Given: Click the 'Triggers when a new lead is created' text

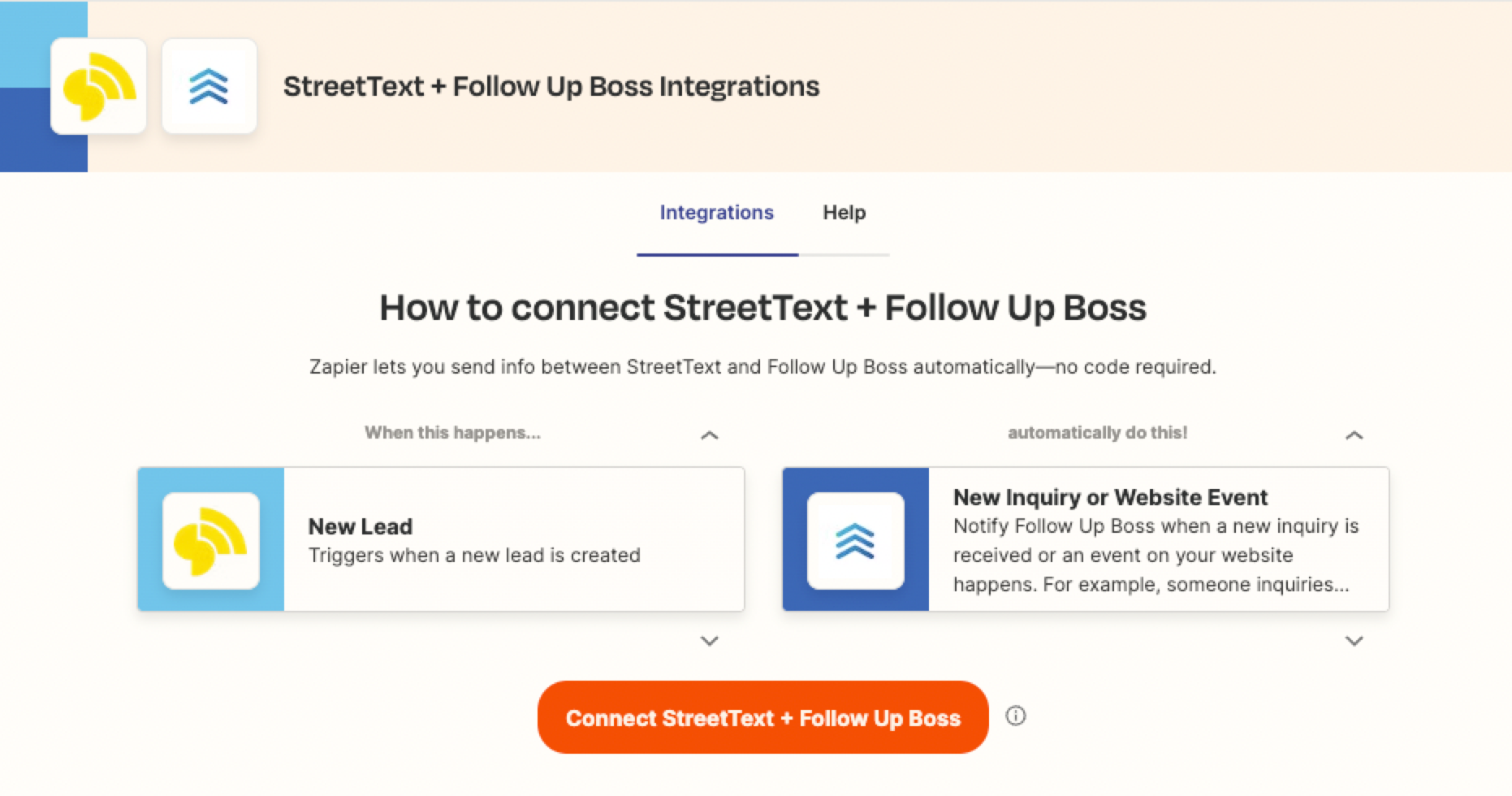Looking at the screenshot, I should coord(474,556).
